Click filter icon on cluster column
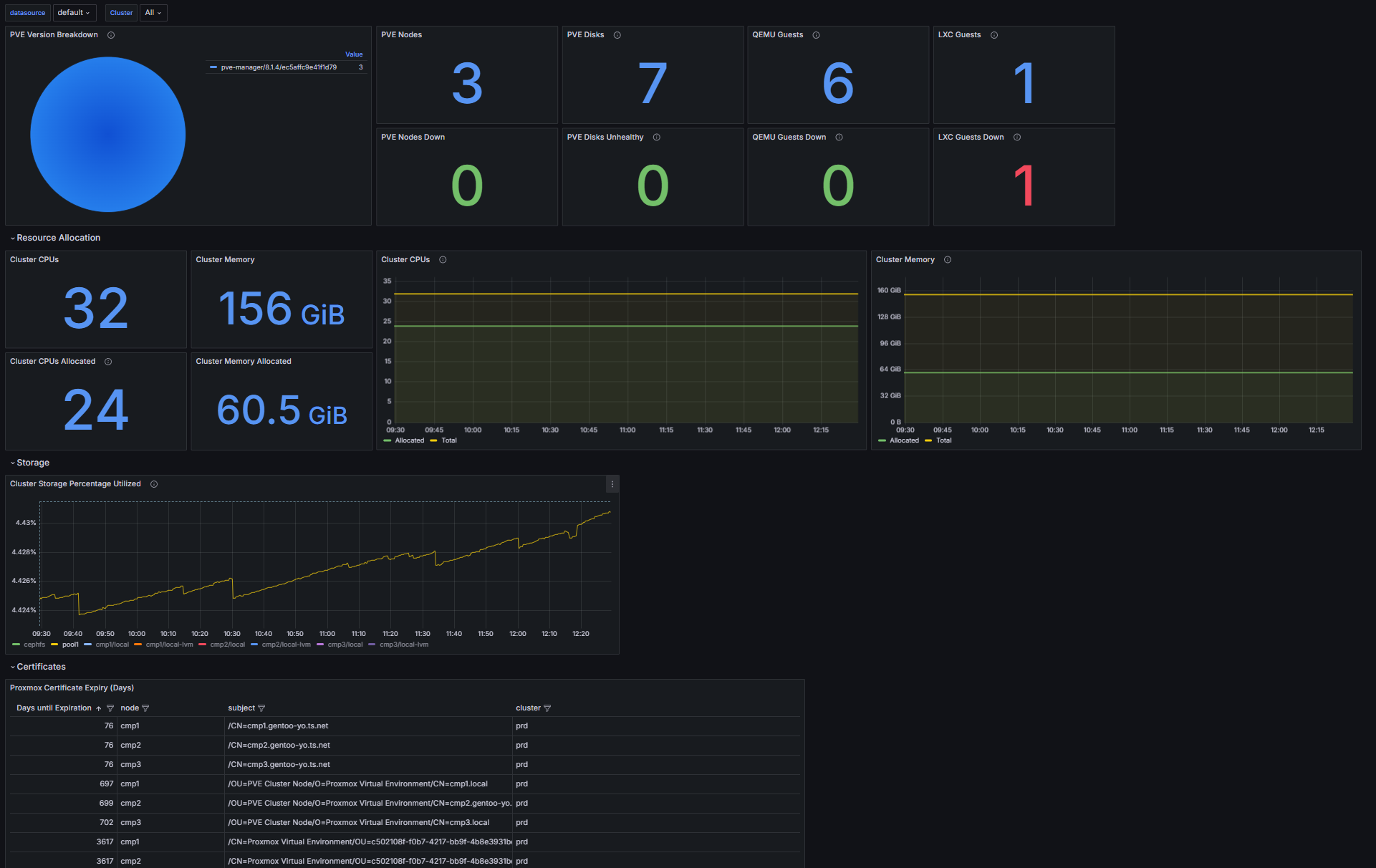The width and height of the screenshot is (1376, 868). coord(547,708)
